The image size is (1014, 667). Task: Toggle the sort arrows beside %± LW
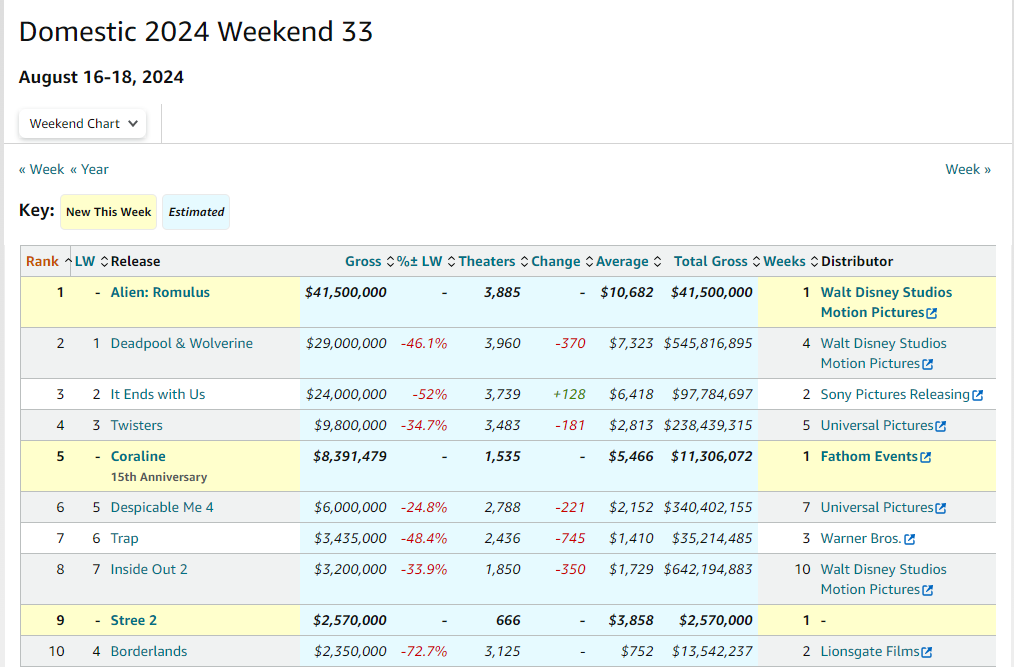[x=451, y=261]
